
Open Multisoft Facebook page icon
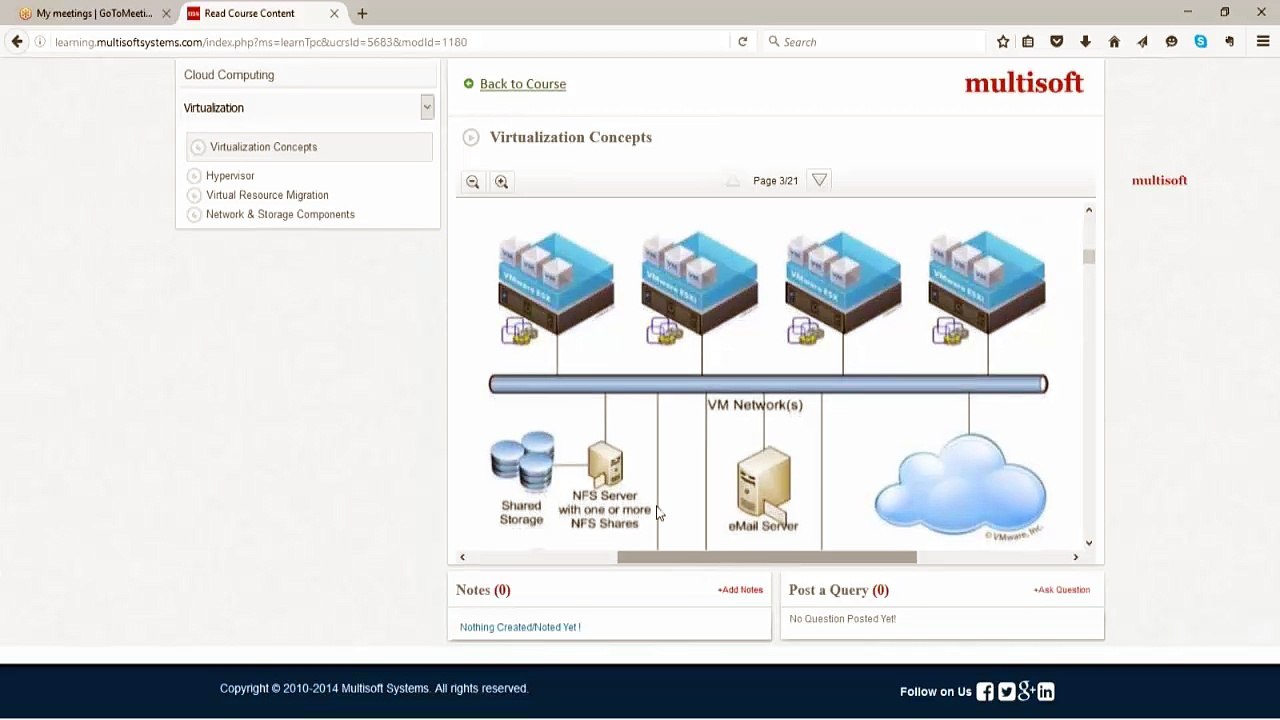[x=985, y=691]
